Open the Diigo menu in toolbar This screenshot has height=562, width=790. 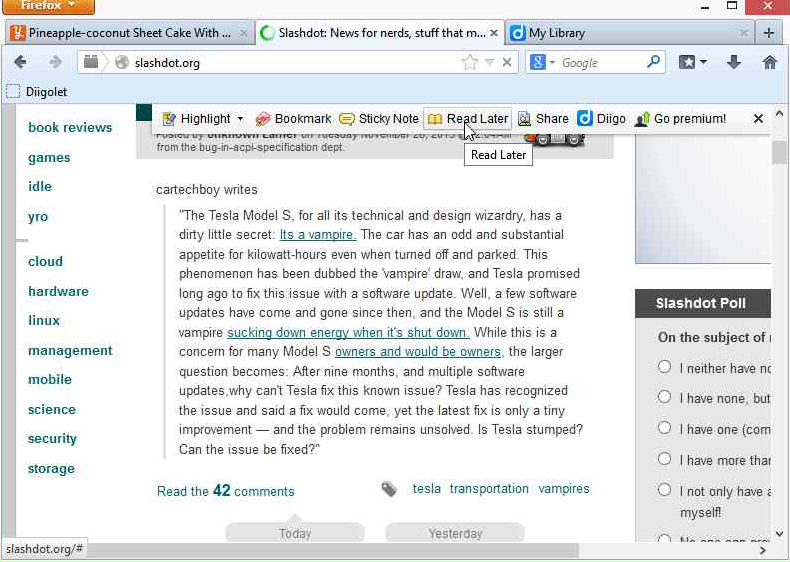pos(601,119)
